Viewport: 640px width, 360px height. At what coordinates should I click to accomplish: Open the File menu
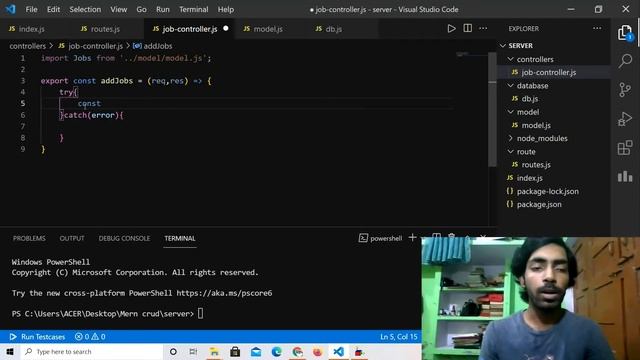click(31, 9)
